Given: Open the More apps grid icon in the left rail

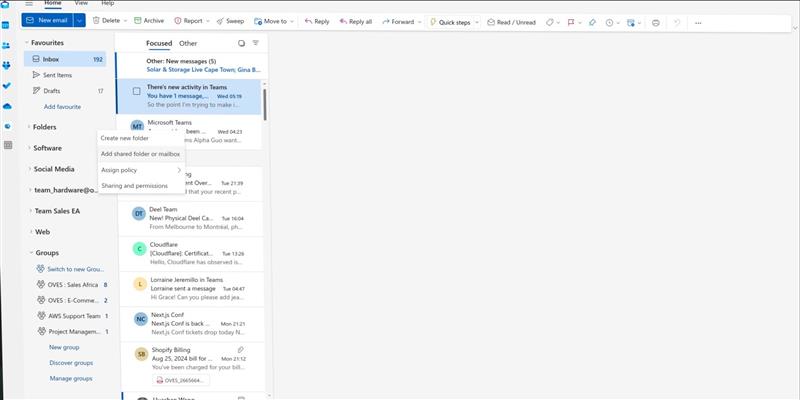Looking at the screenshot, I should (8, 145).
